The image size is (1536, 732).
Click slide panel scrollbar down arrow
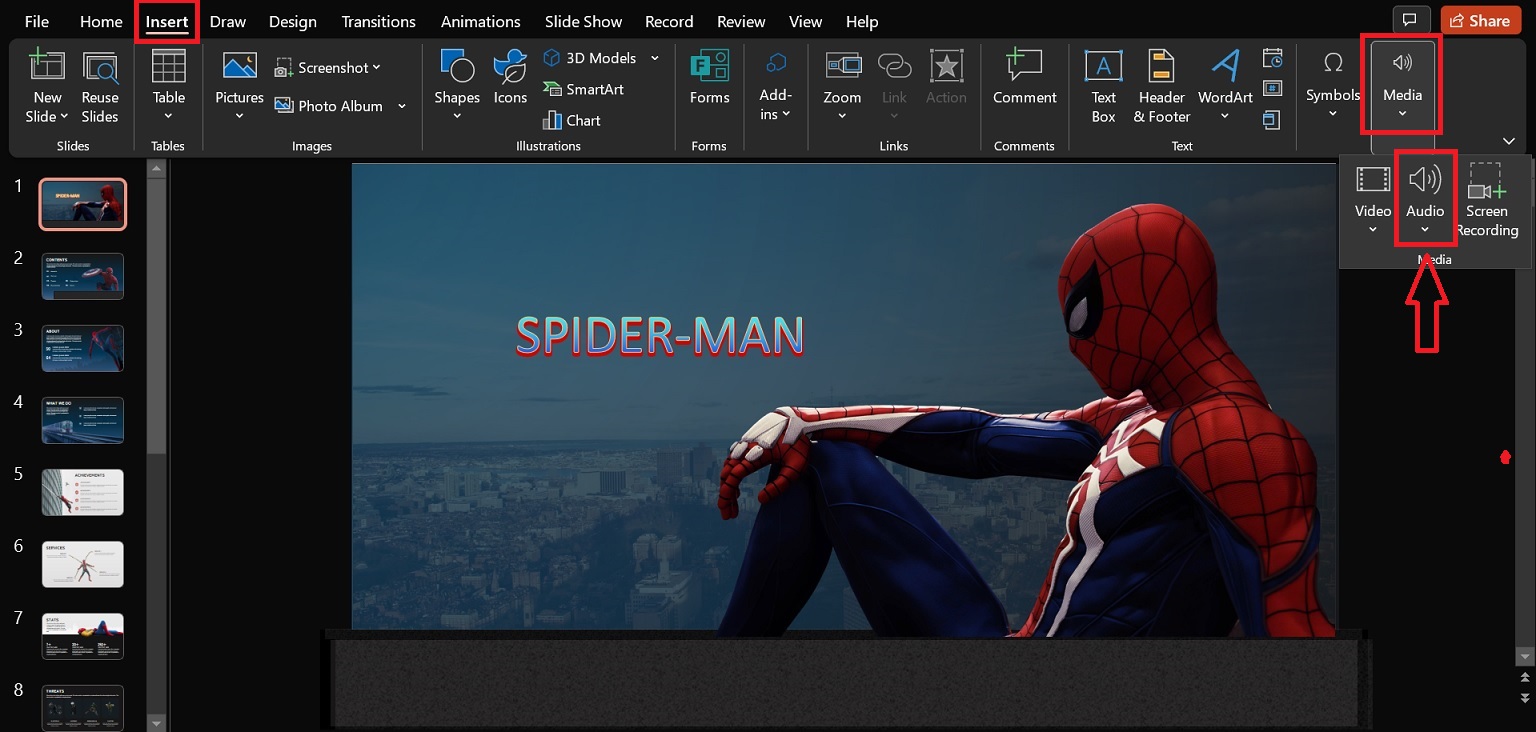point(156,722)
